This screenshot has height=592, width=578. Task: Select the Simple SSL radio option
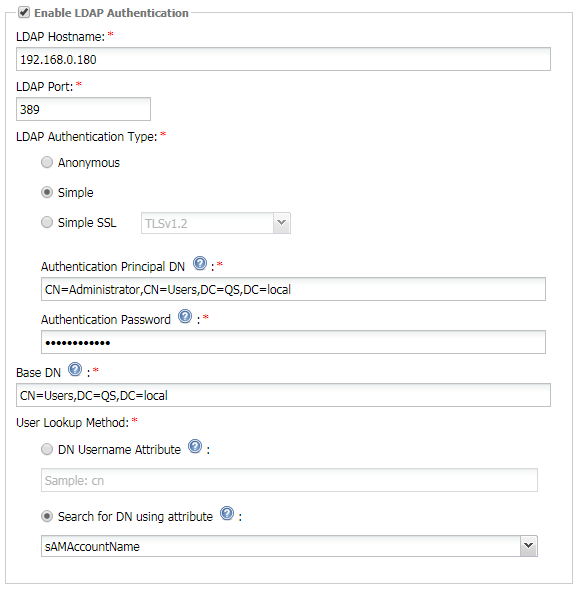tap(47, 222)
